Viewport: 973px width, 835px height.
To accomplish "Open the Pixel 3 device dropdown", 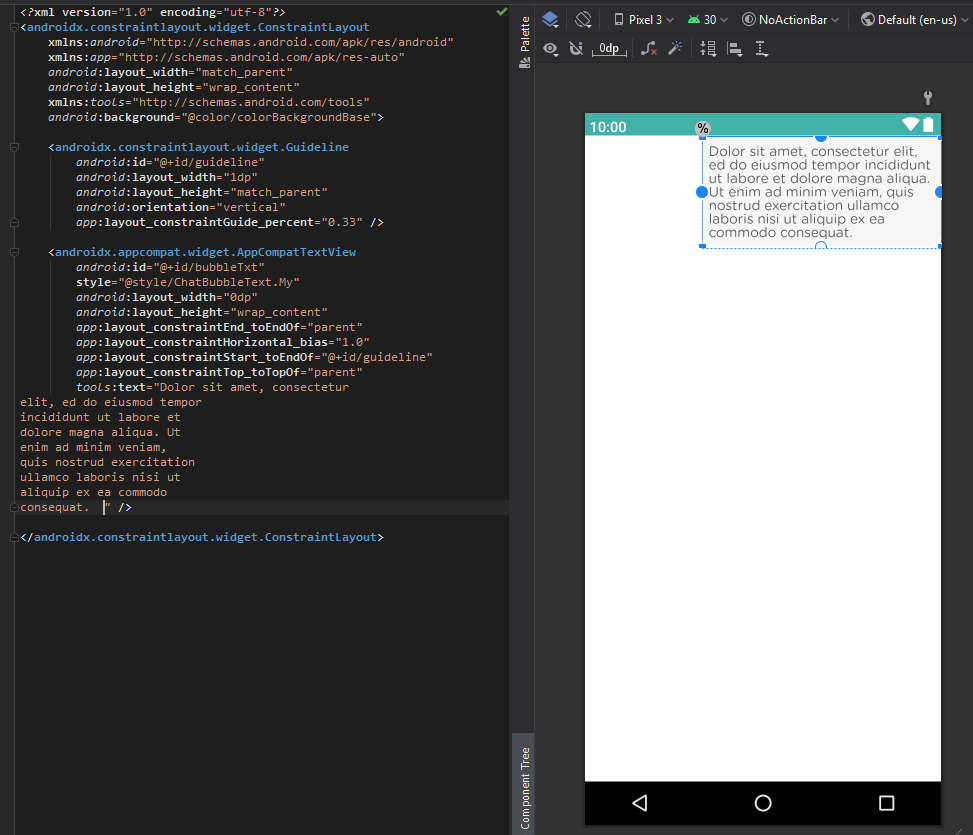I will pyautogui.click(x=643, y=20).
